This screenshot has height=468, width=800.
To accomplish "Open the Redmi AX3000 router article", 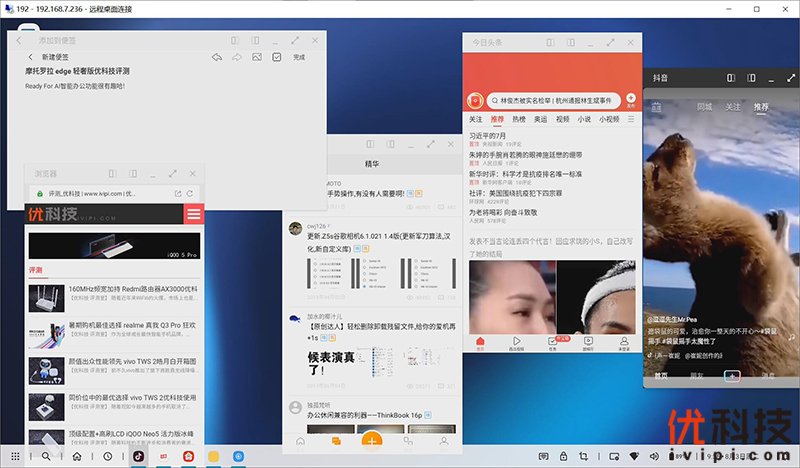I will coord(113,298).
